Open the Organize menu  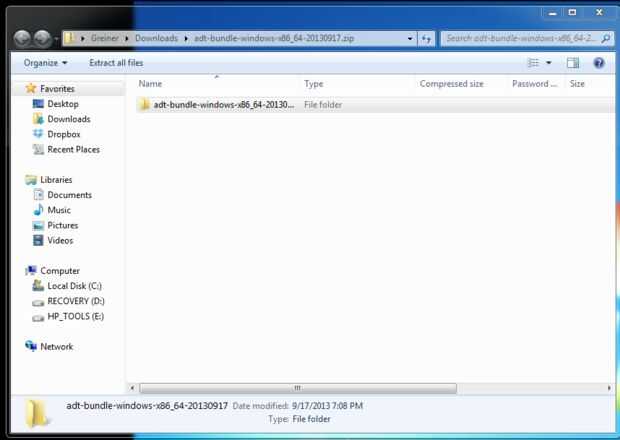coord(45,63)
